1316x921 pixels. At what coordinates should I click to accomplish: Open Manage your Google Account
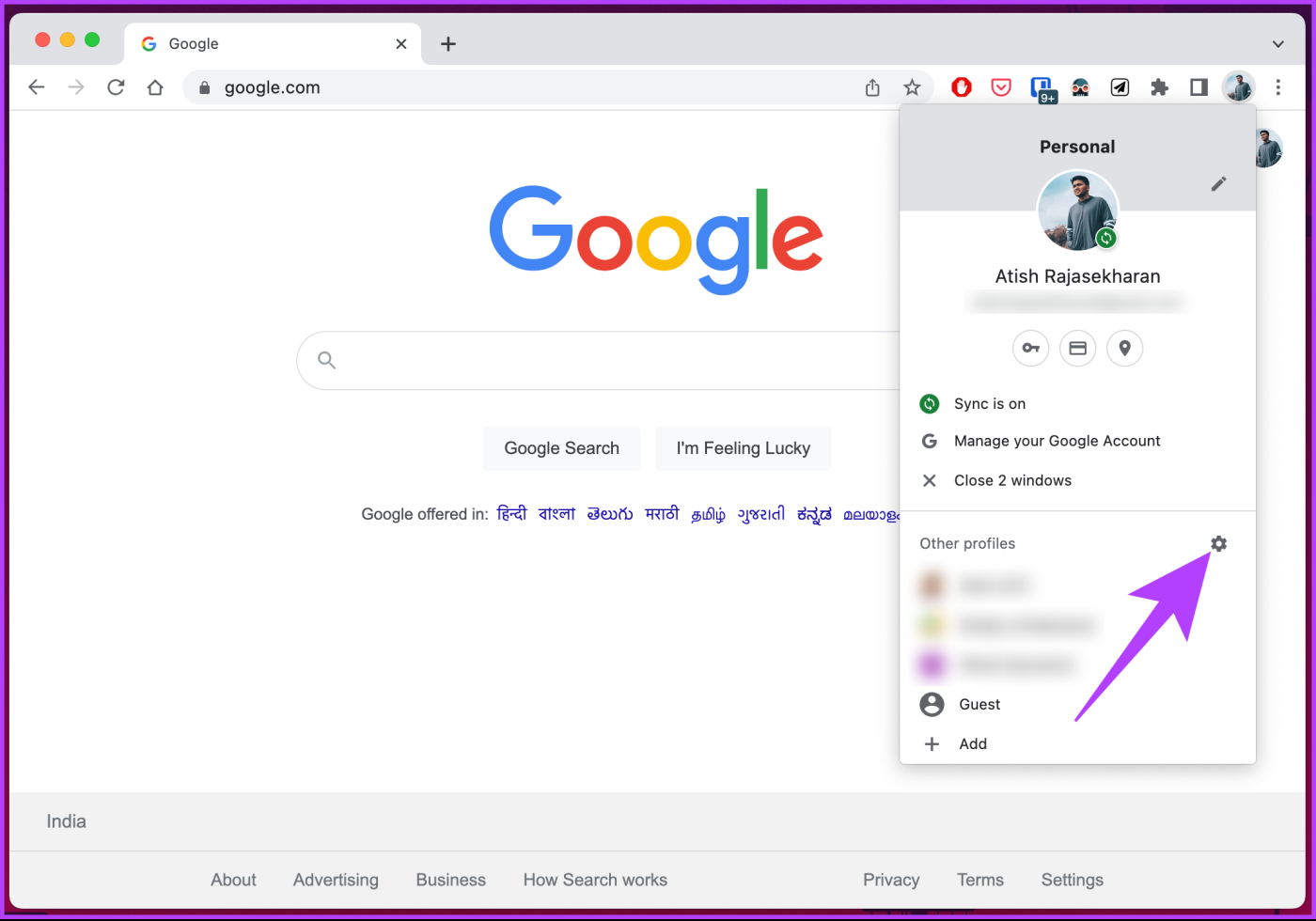click(x=1057, y=441)
